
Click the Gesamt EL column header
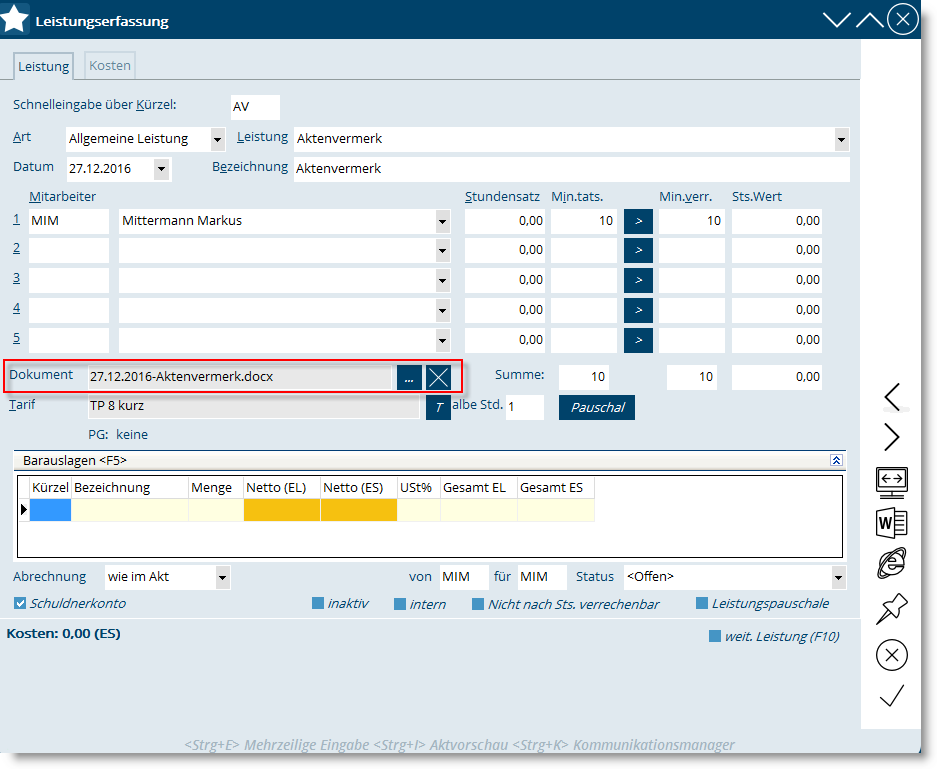[479, 488]
